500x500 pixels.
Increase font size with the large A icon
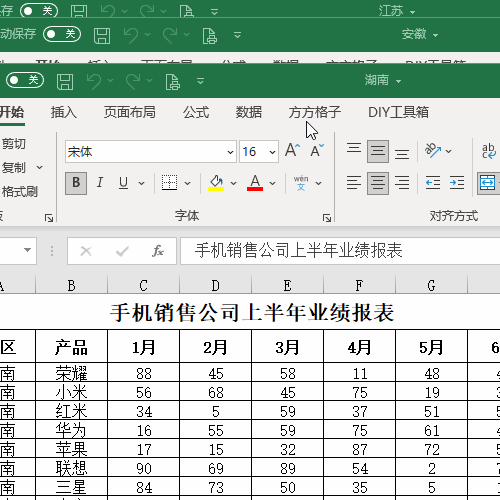(293, 150)
